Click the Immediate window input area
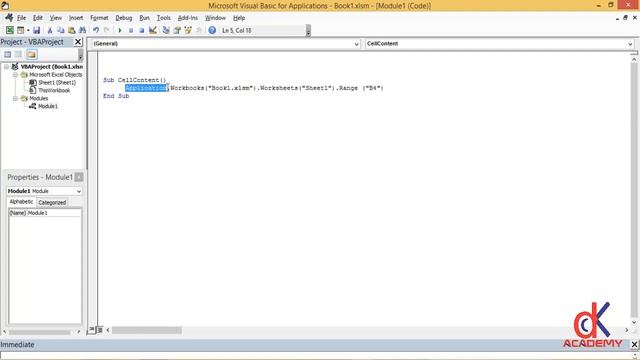Screen dimensions: 640x360 coord(315,356)
